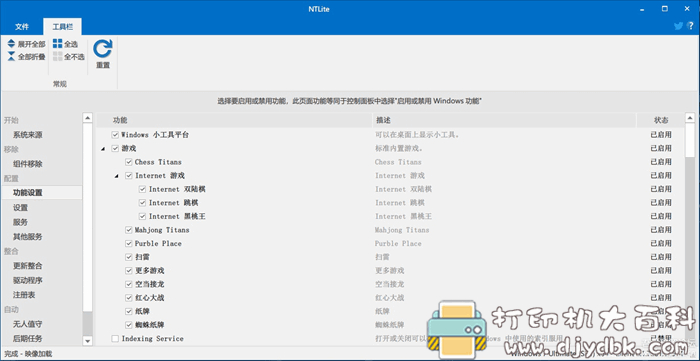Sort by 状态 column header
The image size is (700, 361).
pyautogui.click(x=660, y=120)
